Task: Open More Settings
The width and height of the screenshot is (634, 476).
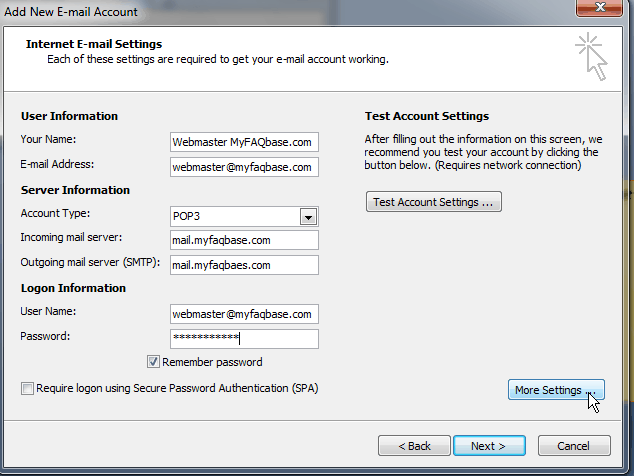Action: coord(555,390)
